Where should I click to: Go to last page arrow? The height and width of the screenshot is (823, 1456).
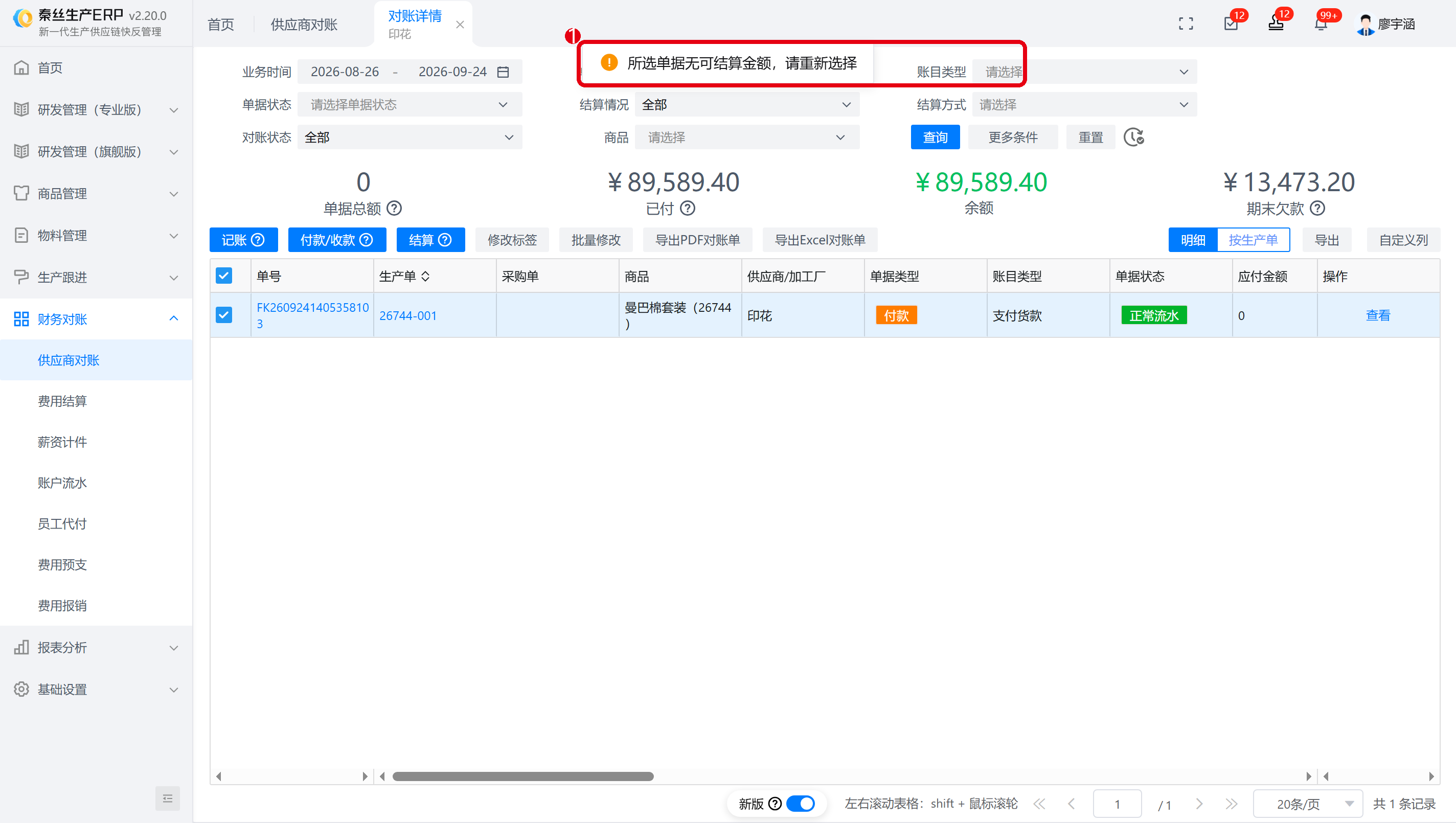[x=1231, y=803]
